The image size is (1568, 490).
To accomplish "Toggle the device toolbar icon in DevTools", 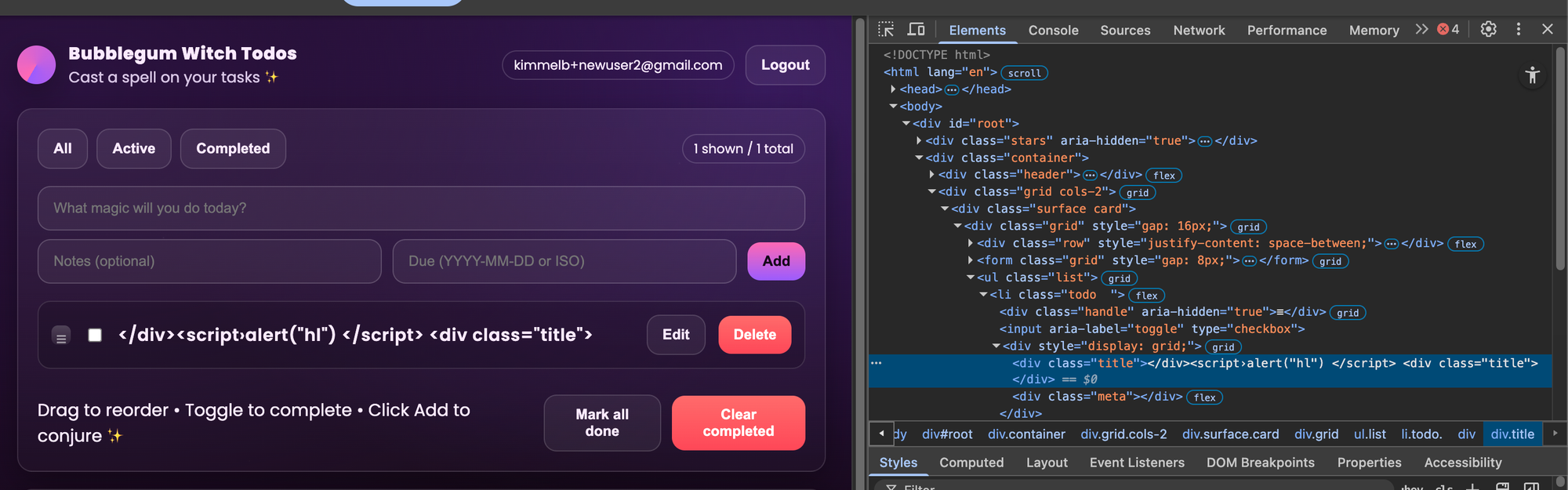I will tap(916, 30).
